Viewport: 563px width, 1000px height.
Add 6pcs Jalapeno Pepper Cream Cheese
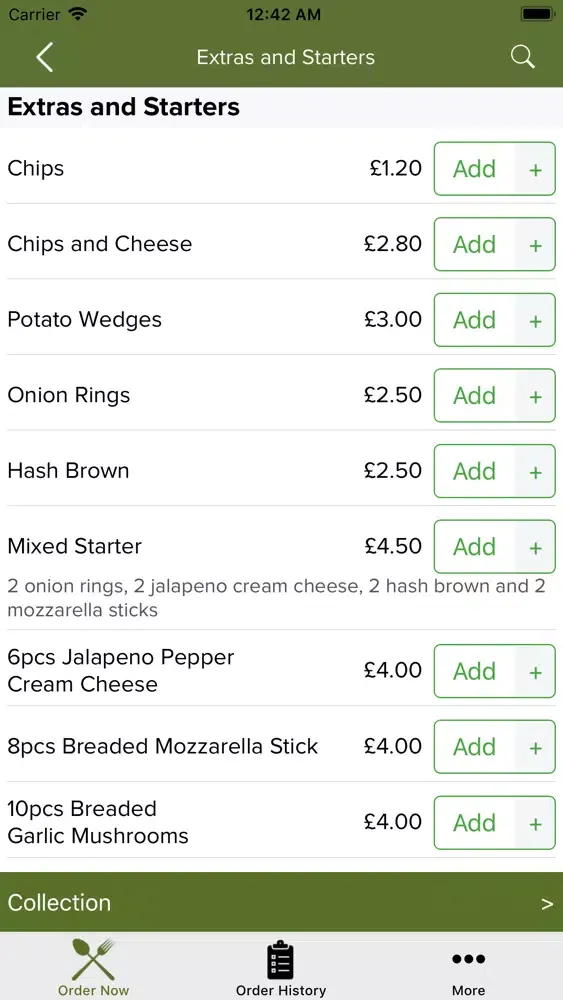474,672
